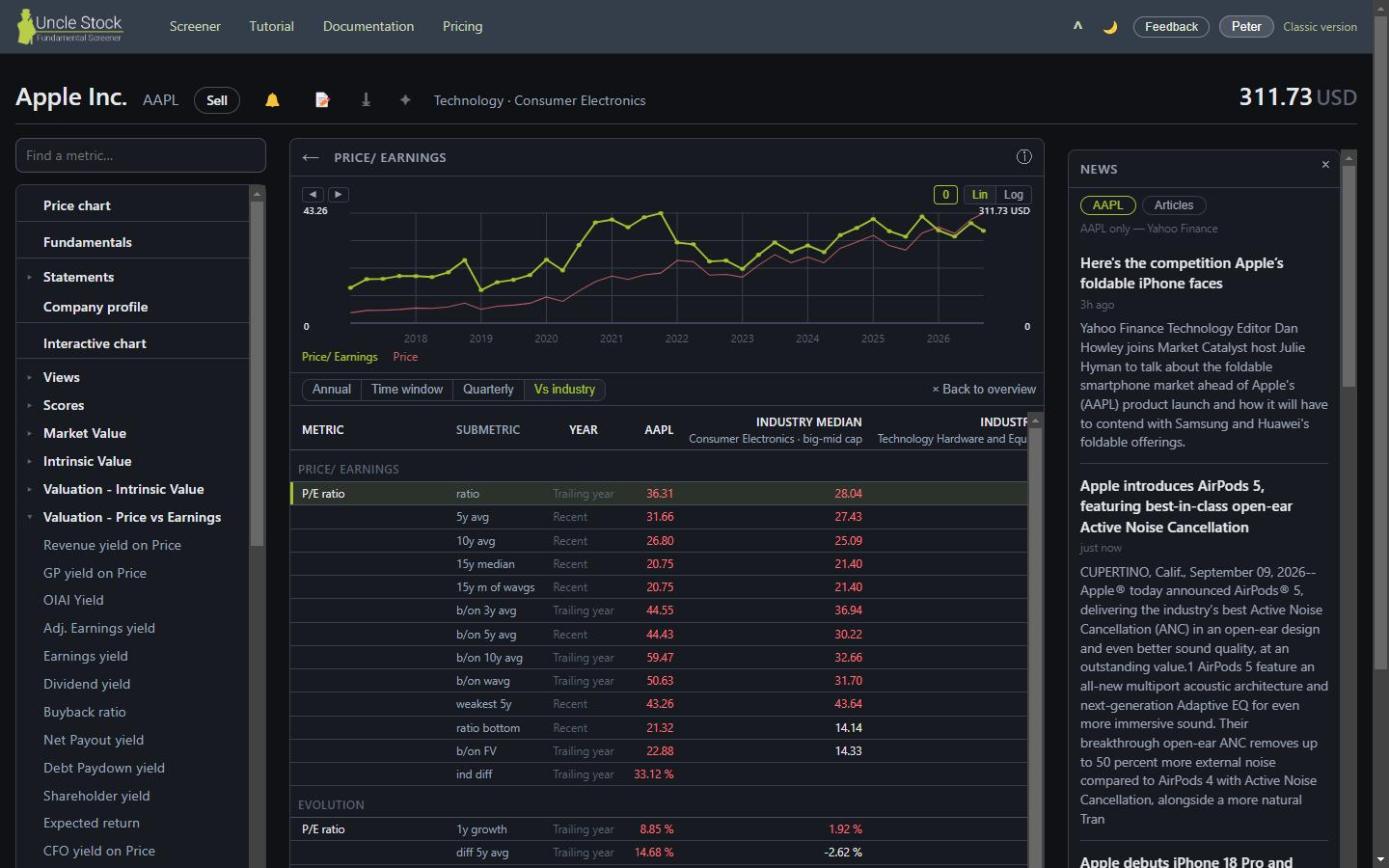Select OIAI Yield metric
The image size is (1389, 868).
(x=73, y=600)
